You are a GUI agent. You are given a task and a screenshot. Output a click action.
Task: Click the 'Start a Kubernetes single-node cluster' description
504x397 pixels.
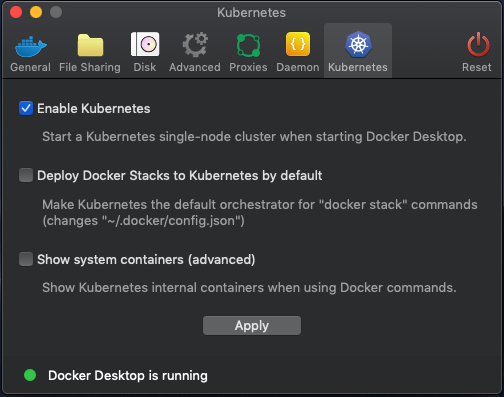254,137
